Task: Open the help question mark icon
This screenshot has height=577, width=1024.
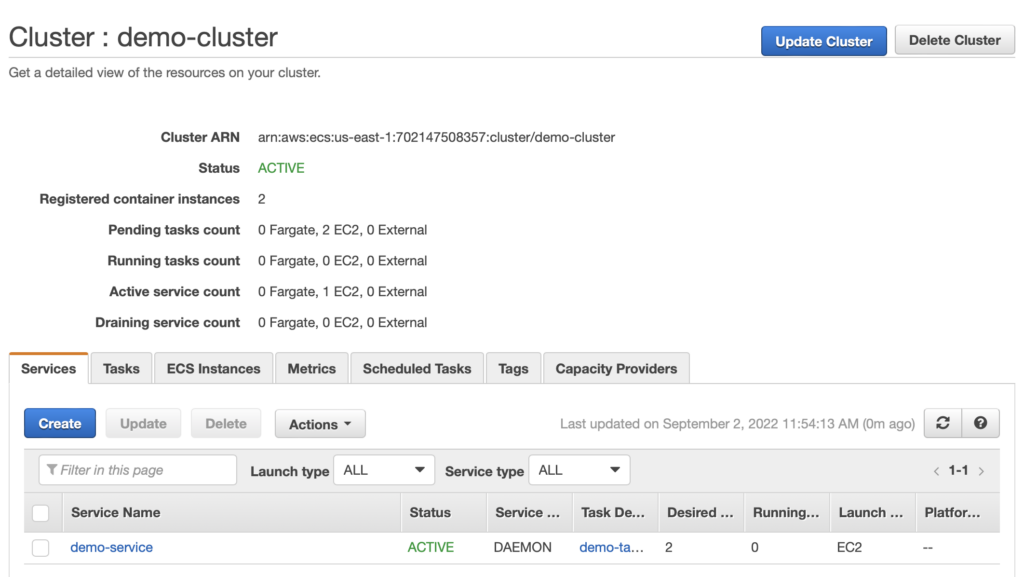Action: [x=980, y=423]
